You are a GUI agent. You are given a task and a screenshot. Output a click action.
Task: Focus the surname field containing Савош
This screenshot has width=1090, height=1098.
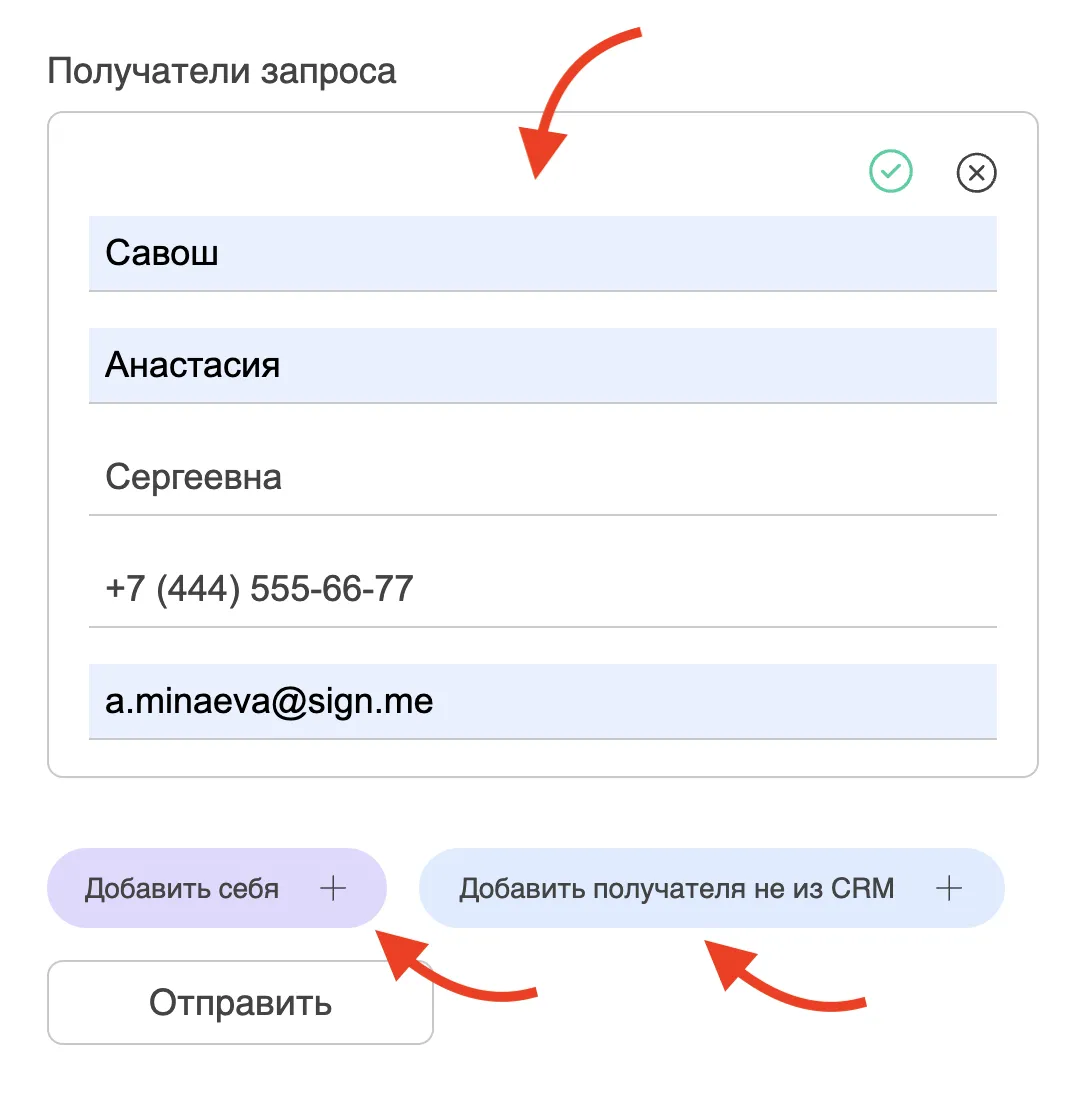point(543,253)
